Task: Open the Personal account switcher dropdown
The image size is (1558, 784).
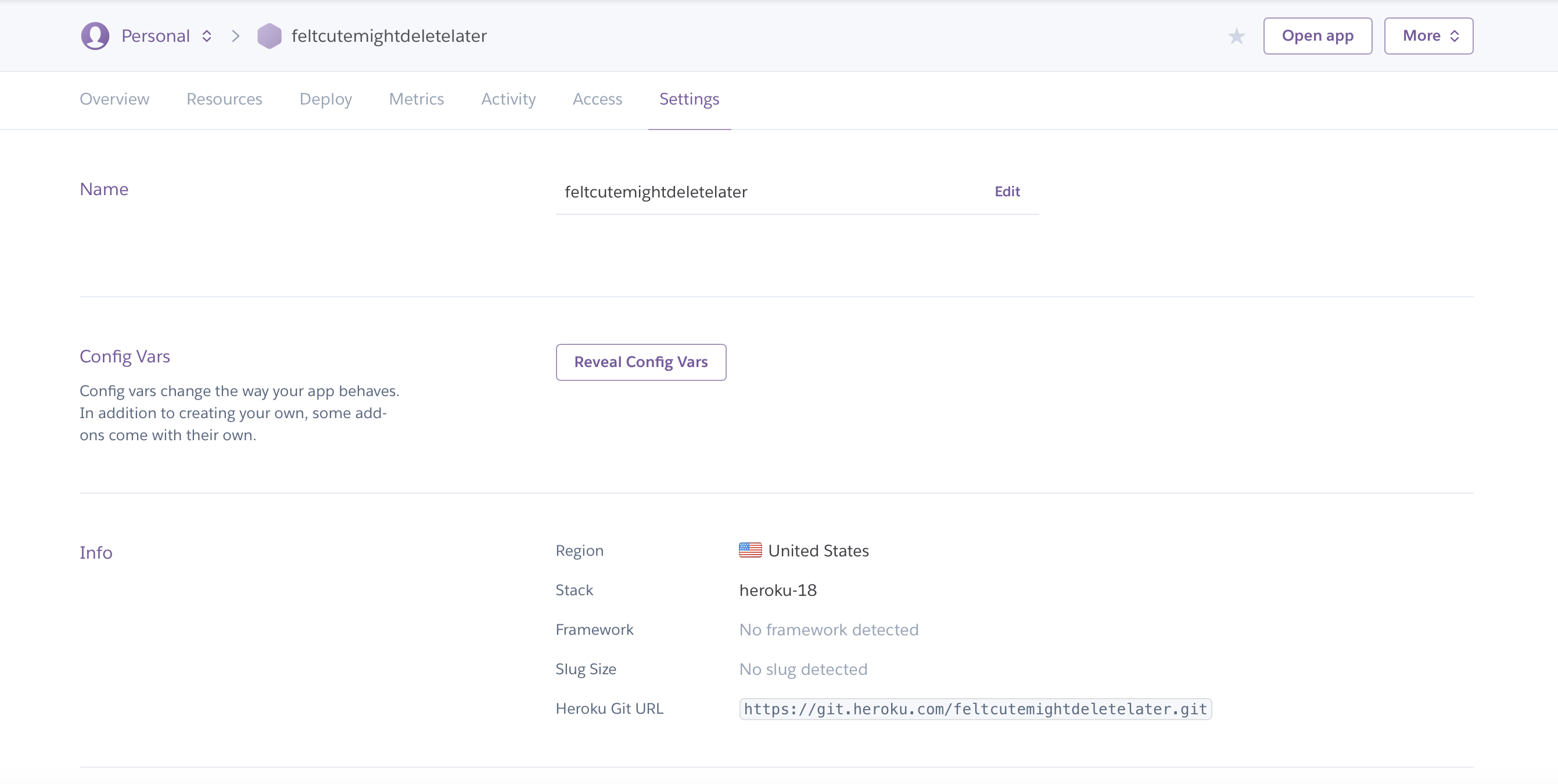Action: [166, 35]
